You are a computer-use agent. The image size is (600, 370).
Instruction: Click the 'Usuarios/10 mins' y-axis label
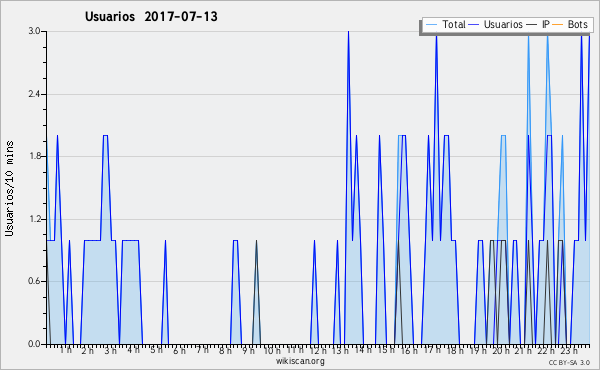[10, 189]
